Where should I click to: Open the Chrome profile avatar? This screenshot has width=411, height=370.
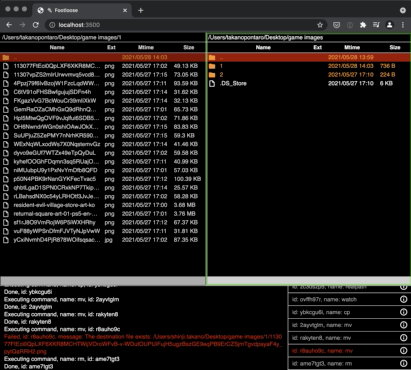pyautogui.click(x=389, y=25)
